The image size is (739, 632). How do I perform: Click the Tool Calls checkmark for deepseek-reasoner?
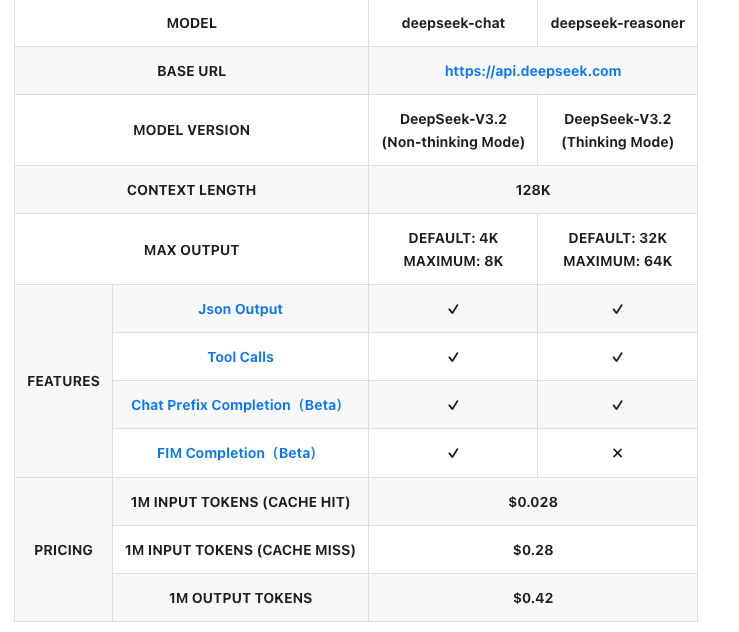[617, 357]
